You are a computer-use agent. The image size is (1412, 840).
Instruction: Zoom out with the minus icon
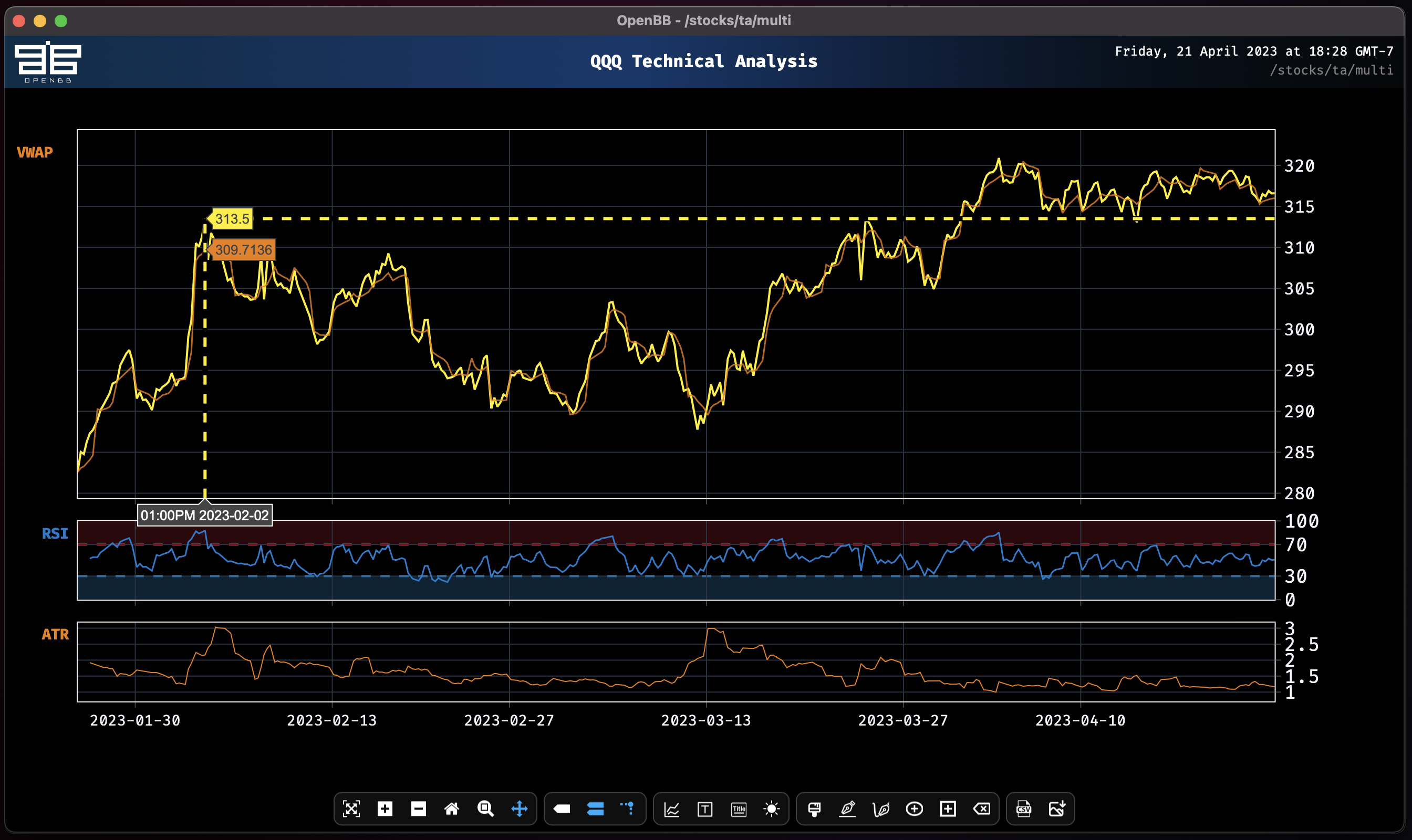click(x=418, y=809)
